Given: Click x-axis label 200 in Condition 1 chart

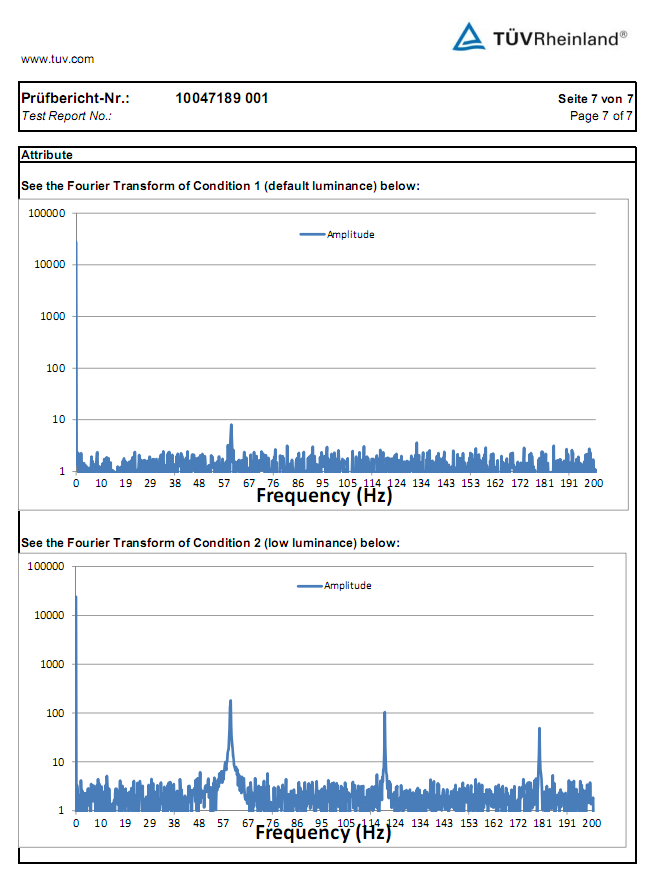Looking at the screenshot, I should click(594, 483).
